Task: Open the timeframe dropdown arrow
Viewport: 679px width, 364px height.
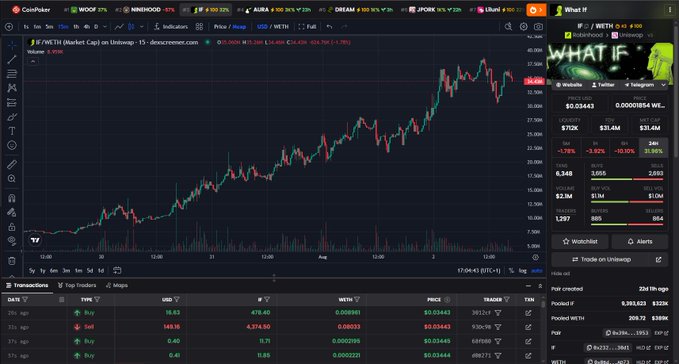Action: click(104, 27)
